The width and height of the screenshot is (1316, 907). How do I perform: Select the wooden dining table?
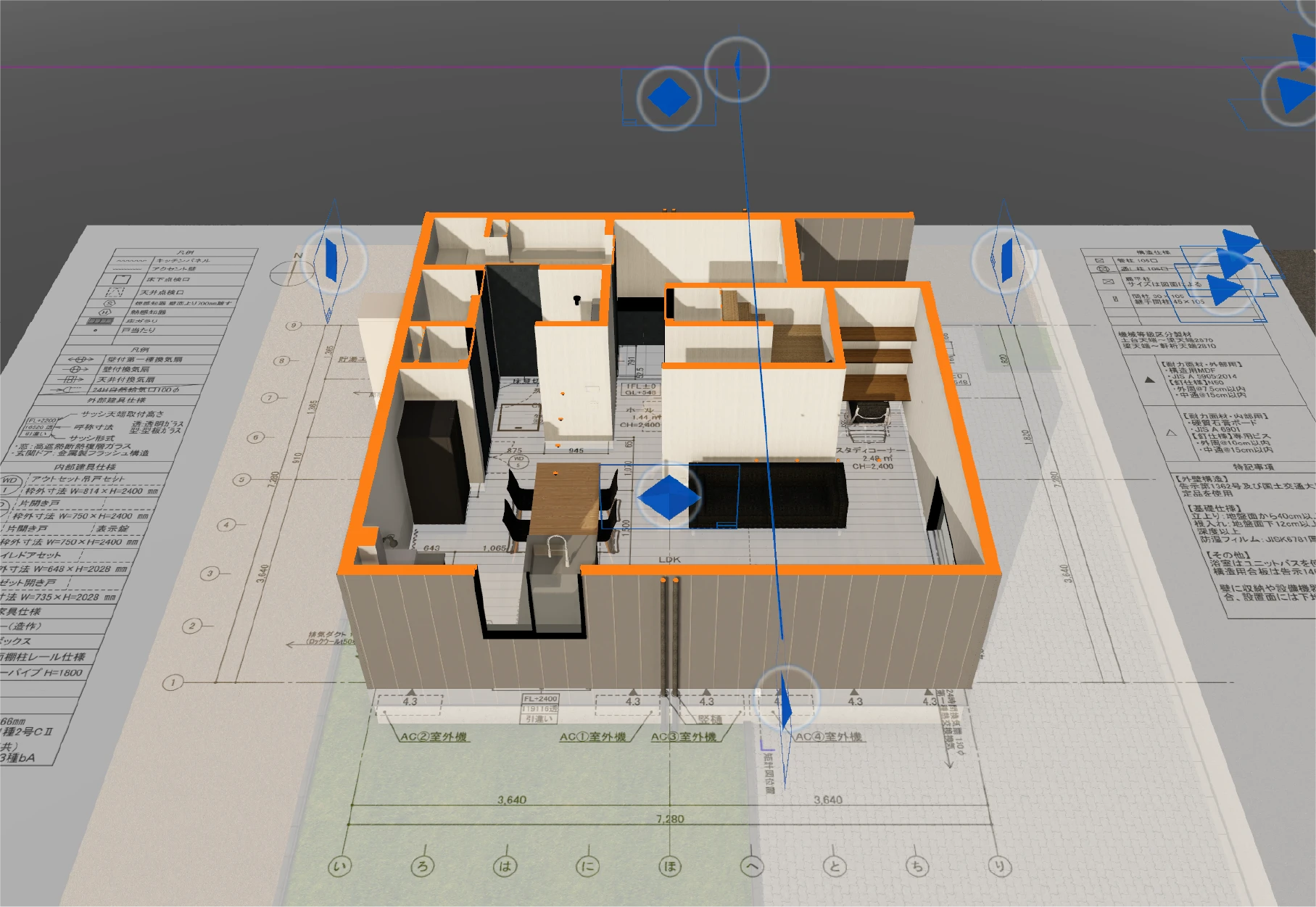(566, 499)
